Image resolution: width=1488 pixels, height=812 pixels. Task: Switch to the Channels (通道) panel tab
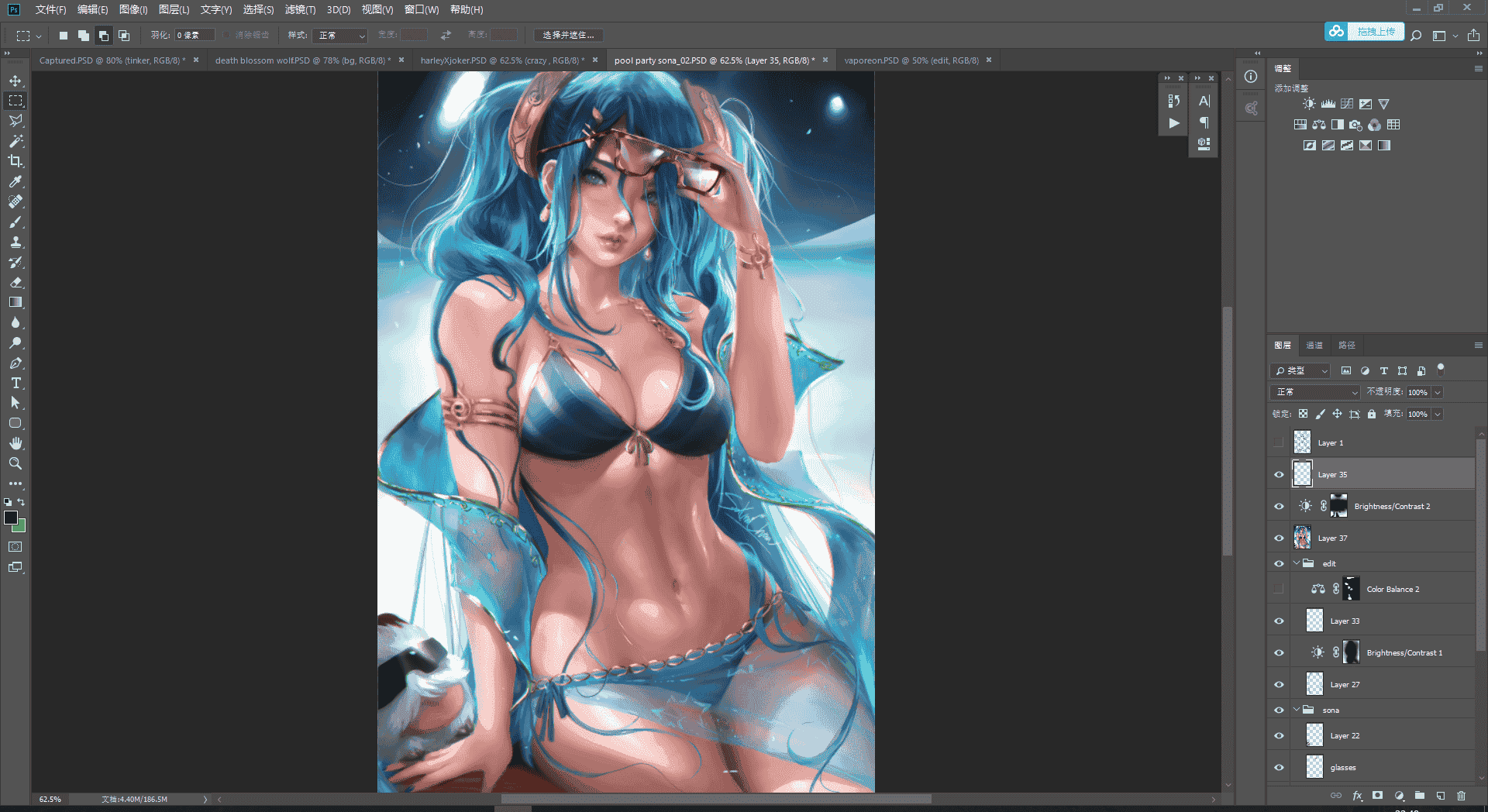(1314, 346)
